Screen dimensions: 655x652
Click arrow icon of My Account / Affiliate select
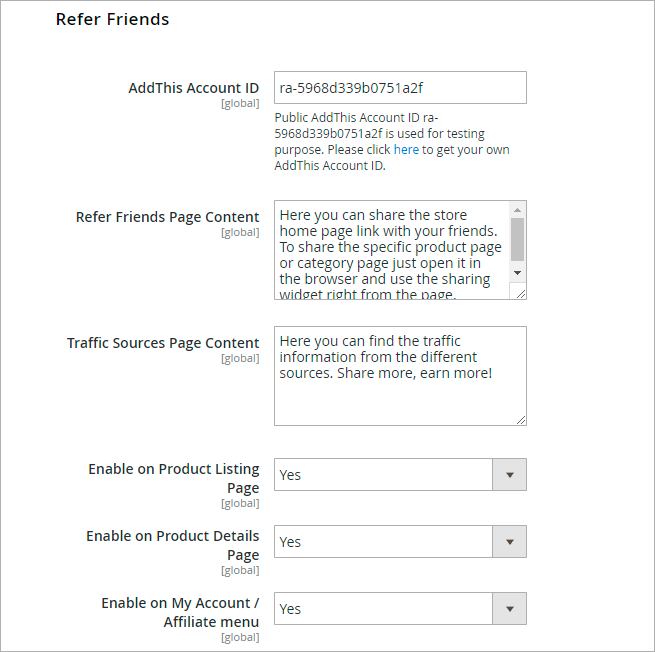(509, 609)
